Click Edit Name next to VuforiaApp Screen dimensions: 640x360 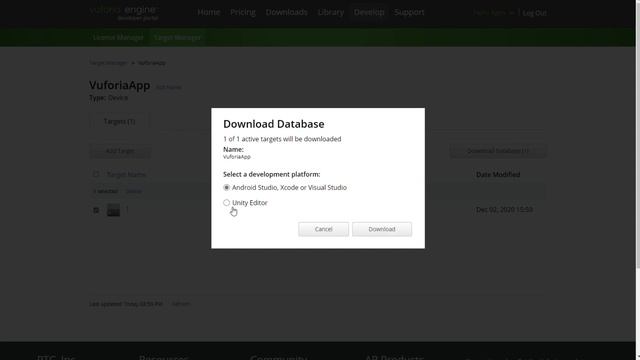[x=169, y=87]
